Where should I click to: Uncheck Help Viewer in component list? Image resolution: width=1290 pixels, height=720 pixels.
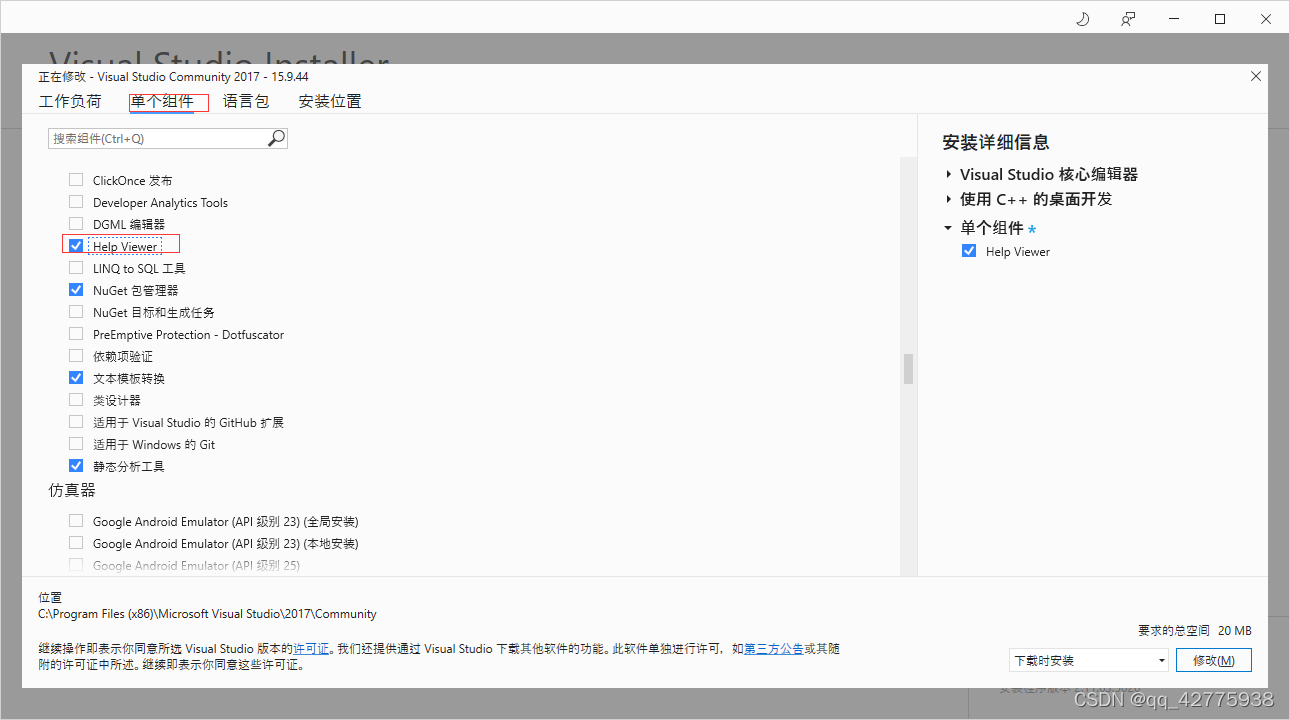(76, 246)
